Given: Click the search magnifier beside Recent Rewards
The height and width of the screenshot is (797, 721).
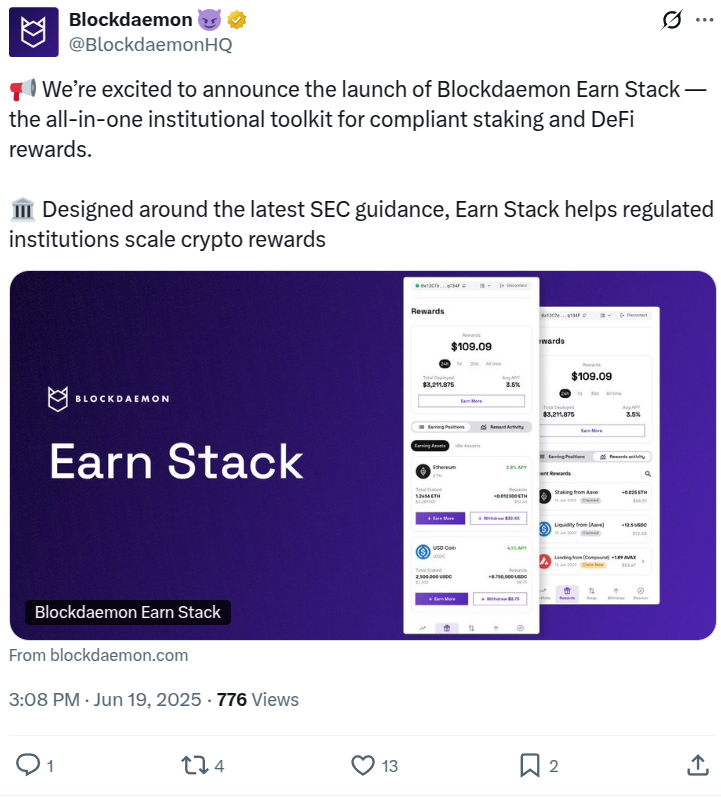Looking at the screenshot, I should [x=648, y=472].
